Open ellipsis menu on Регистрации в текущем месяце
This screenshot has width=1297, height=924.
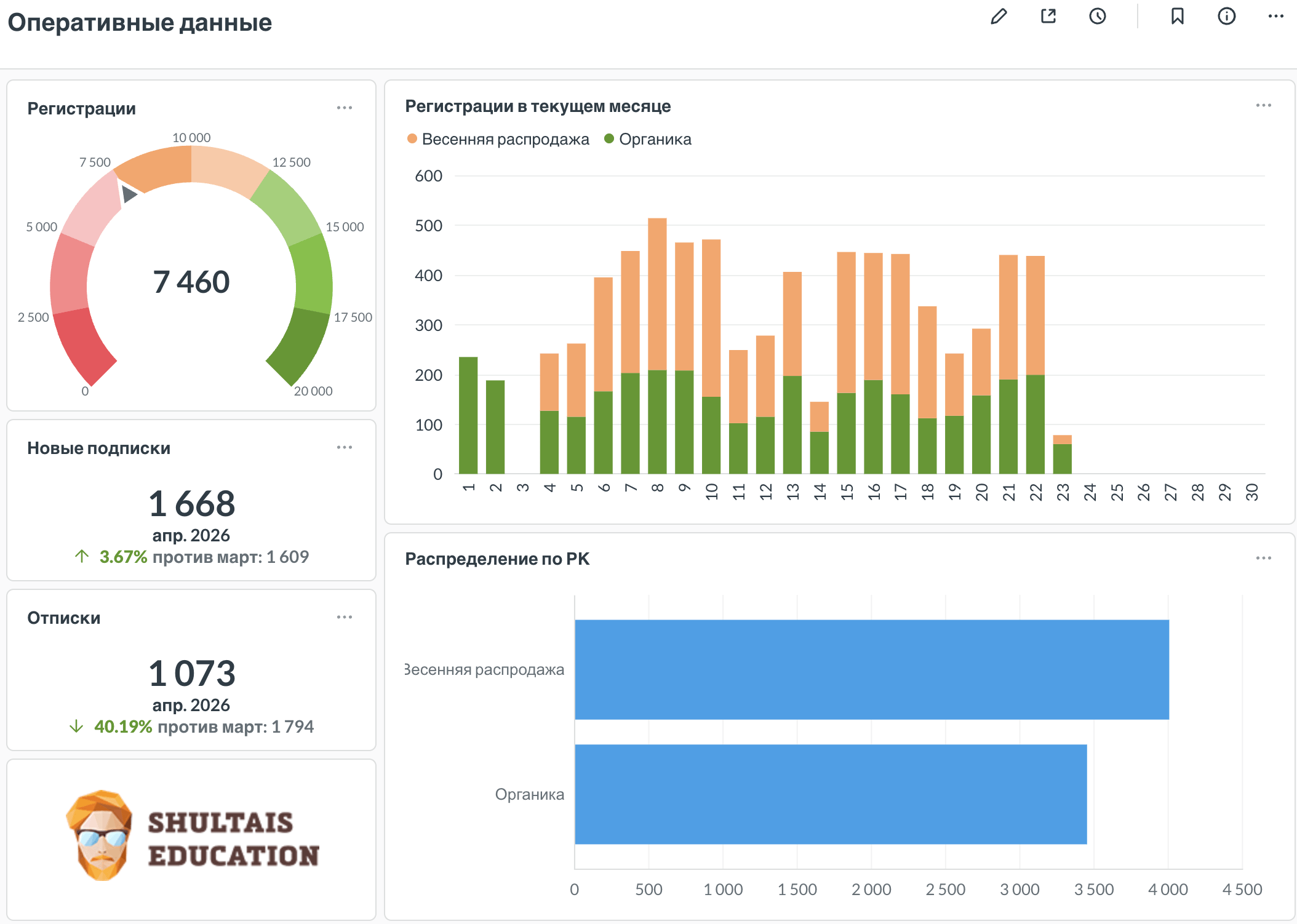tap(1263, 106)
